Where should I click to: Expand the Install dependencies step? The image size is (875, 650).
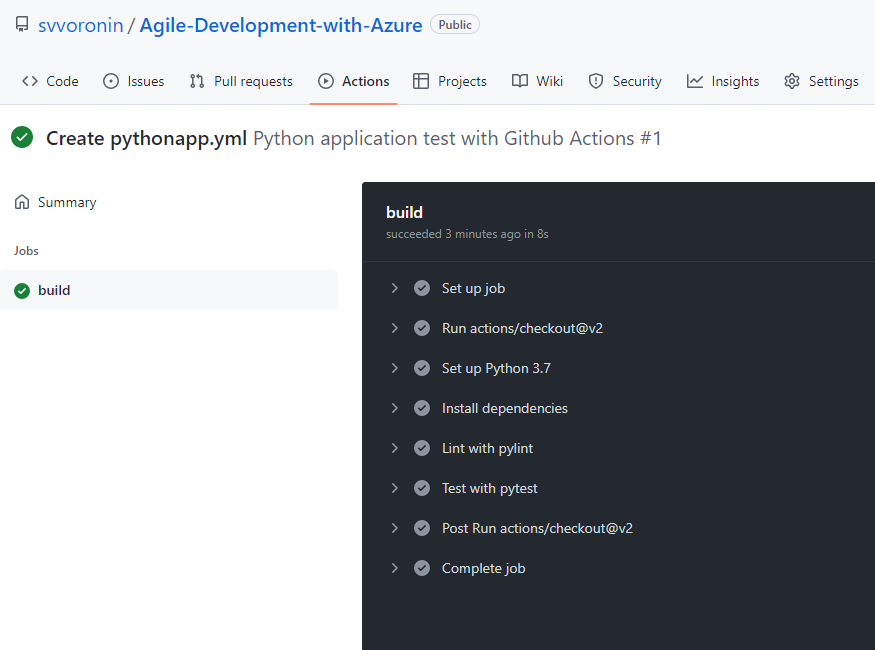click(x=395, y=408)
